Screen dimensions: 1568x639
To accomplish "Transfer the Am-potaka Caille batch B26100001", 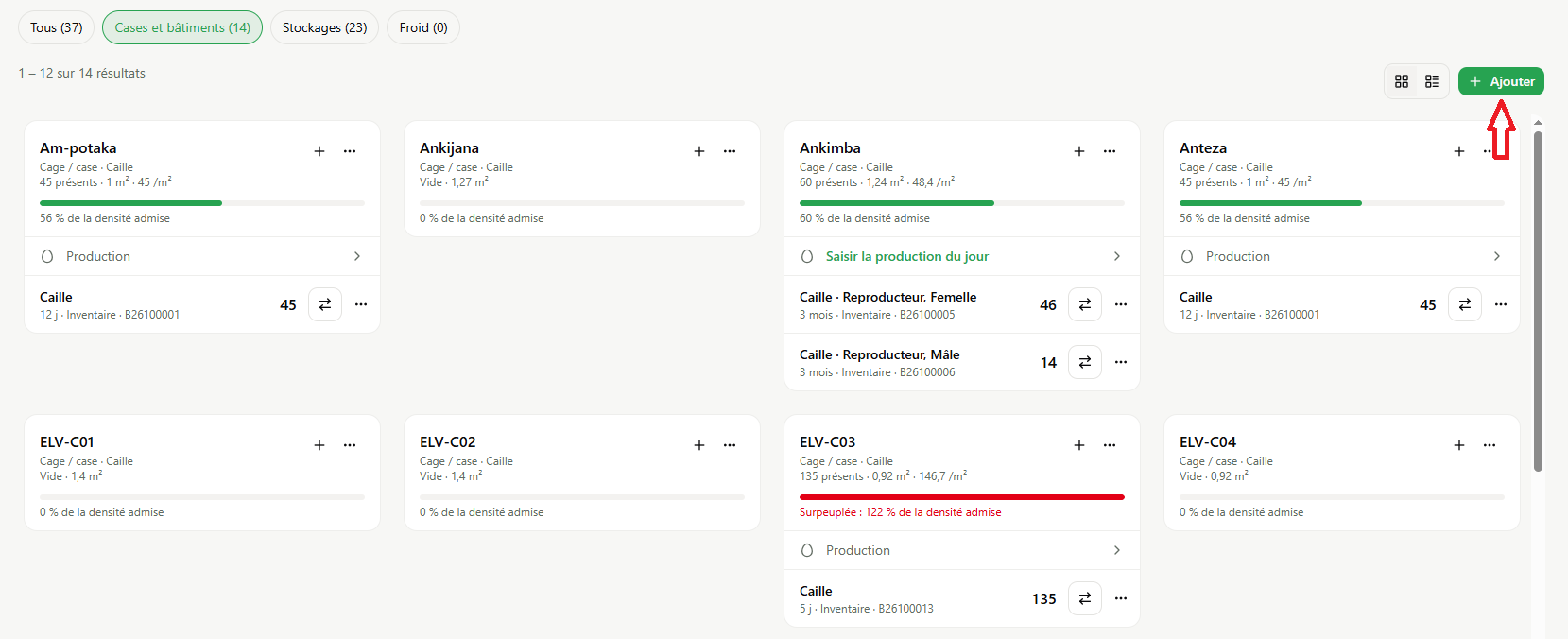I will (325, 304).
